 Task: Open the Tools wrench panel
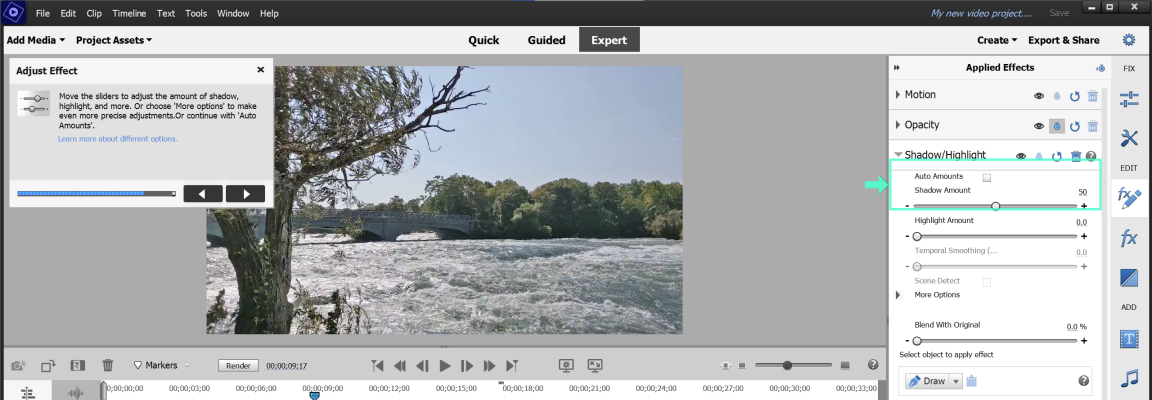point(1129,137)
